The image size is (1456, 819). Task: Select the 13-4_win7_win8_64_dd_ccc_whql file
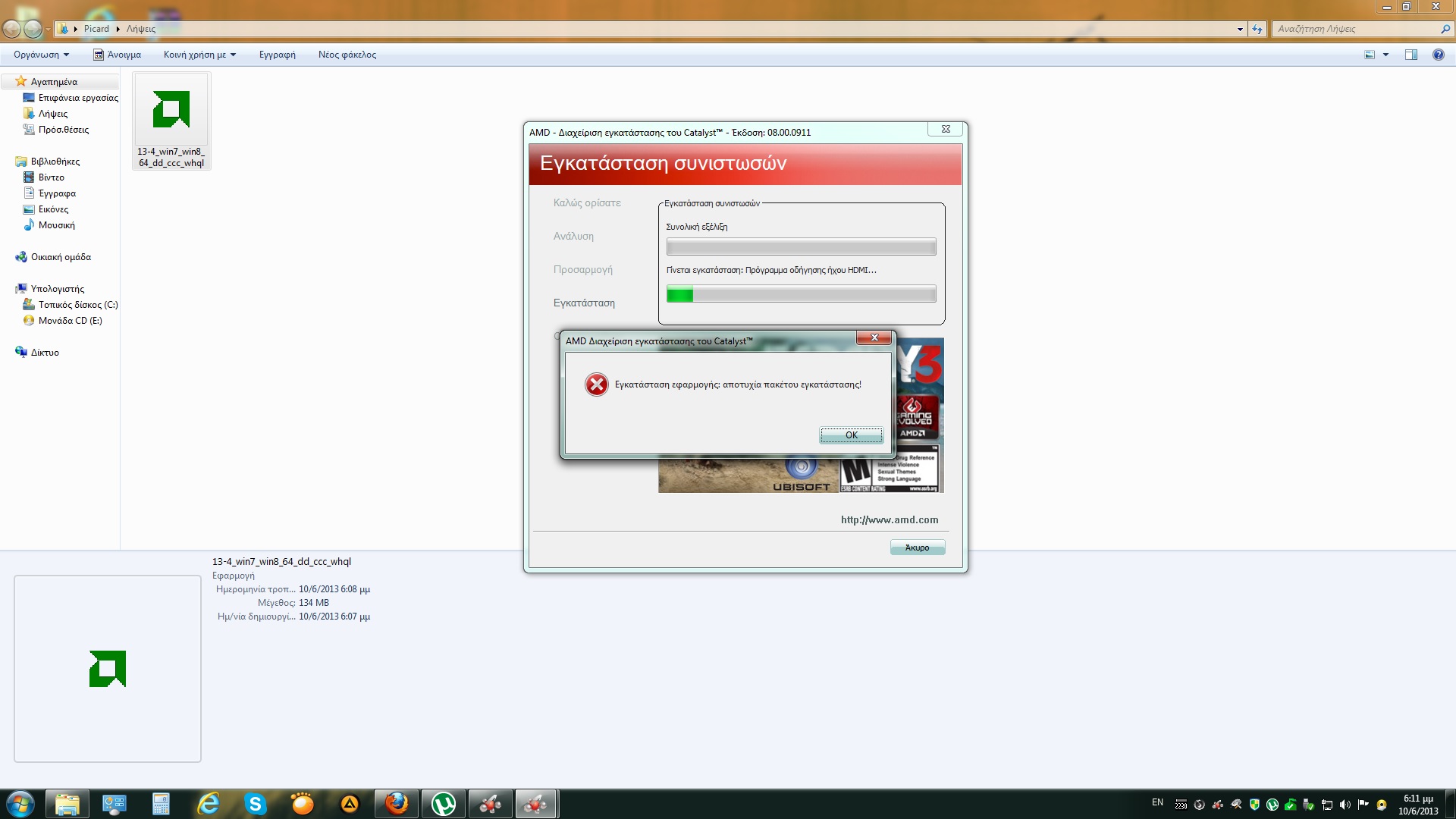pyautogui.click(x=171, y=121)
